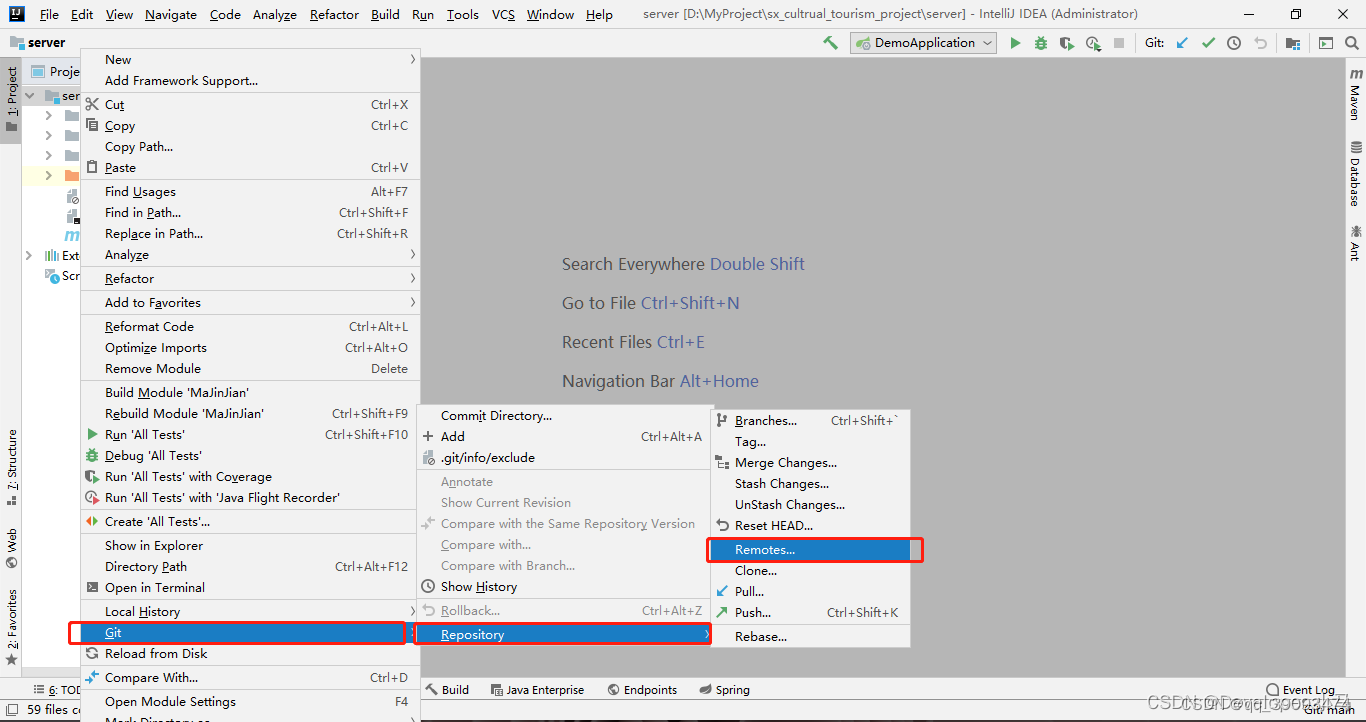This screenshot has height=722, width=1366.
Task: Click Commit Directory... in Git menu
Action: point(563,416)
